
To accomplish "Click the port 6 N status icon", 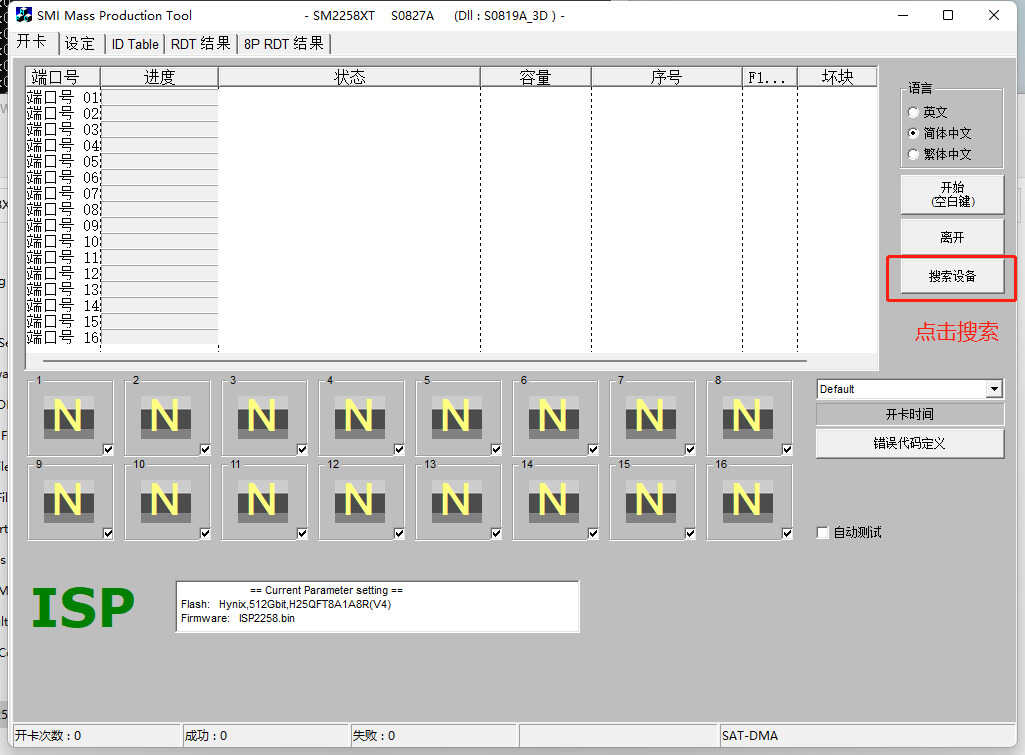I will tap(552, 416).
